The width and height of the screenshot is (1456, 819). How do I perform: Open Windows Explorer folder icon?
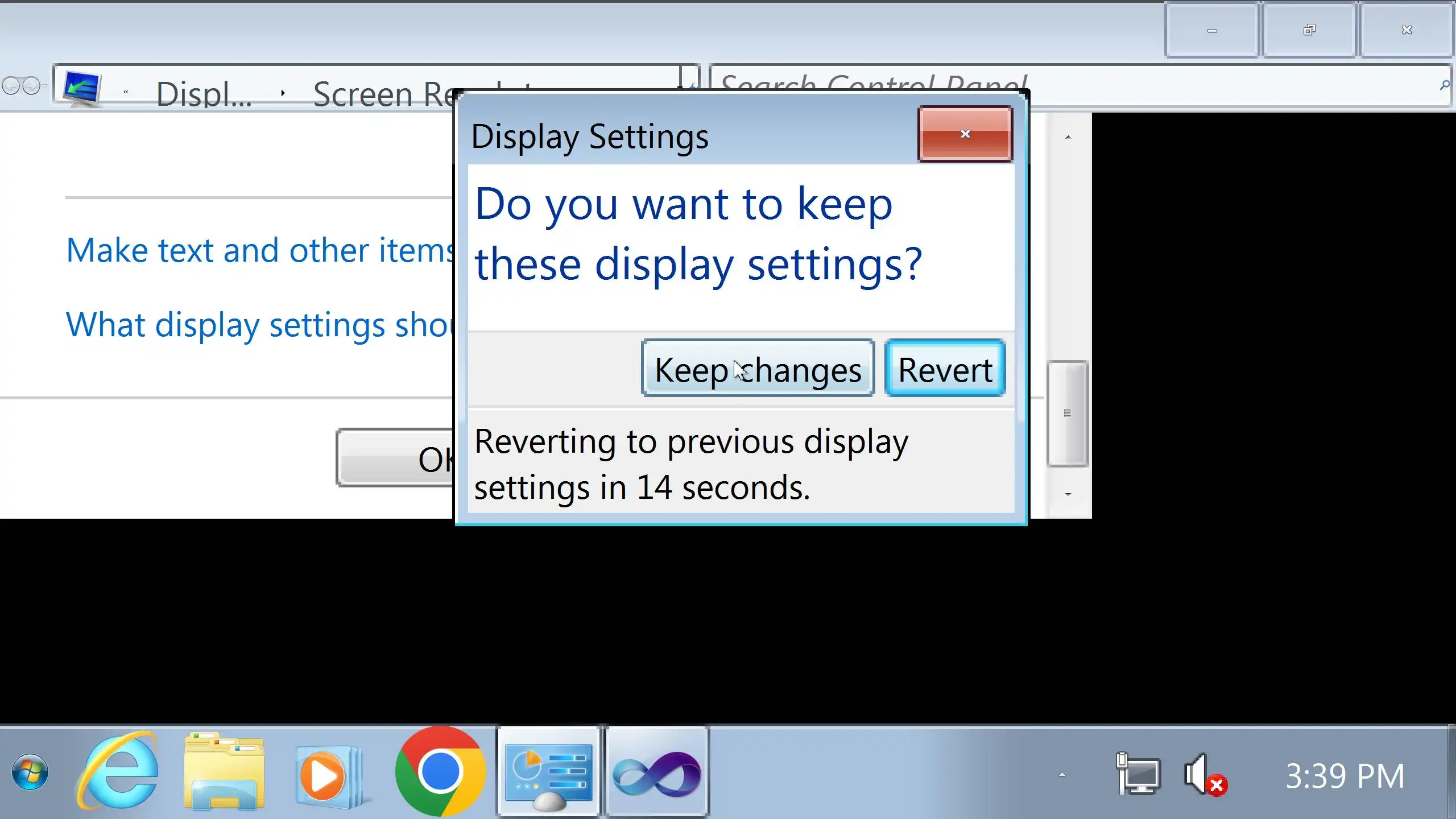tap(224, 772)
